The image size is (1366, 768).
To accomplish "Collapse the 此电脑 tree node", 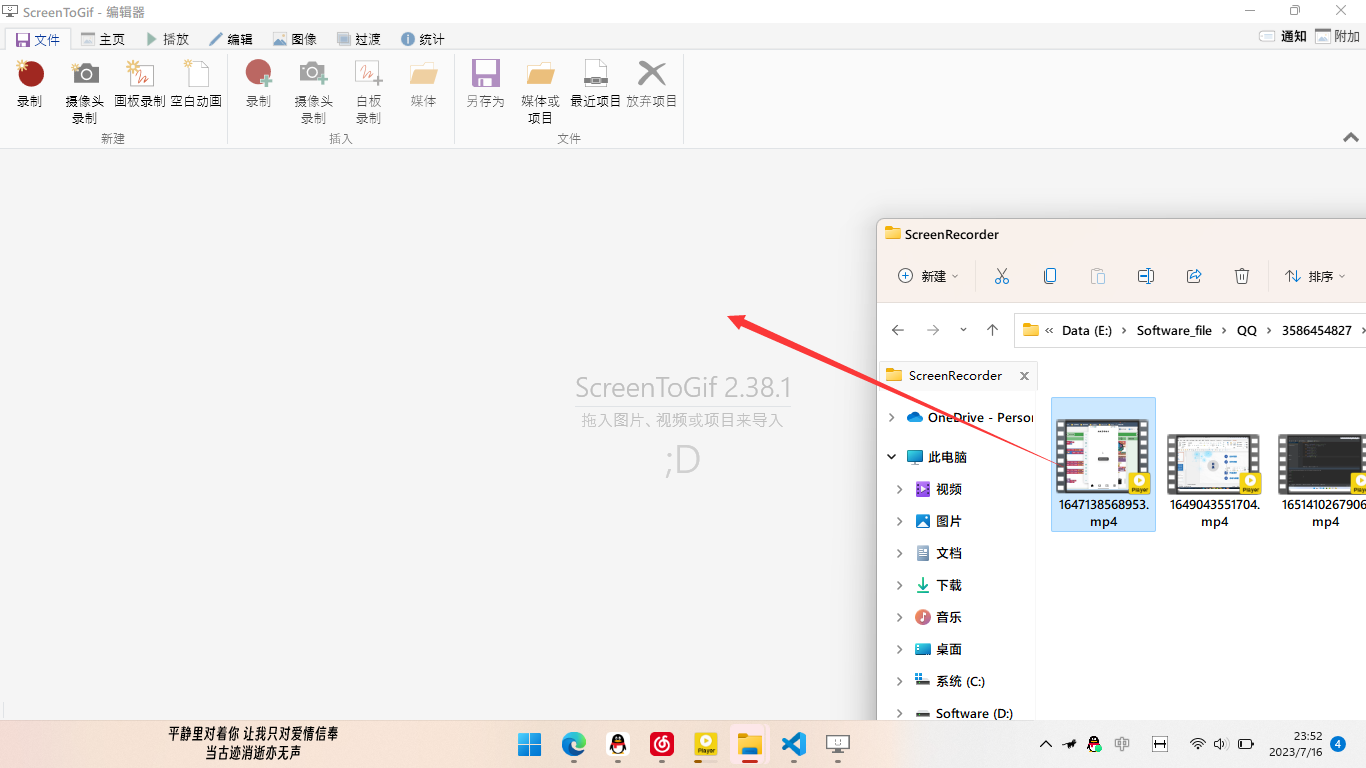I will 892,457.
